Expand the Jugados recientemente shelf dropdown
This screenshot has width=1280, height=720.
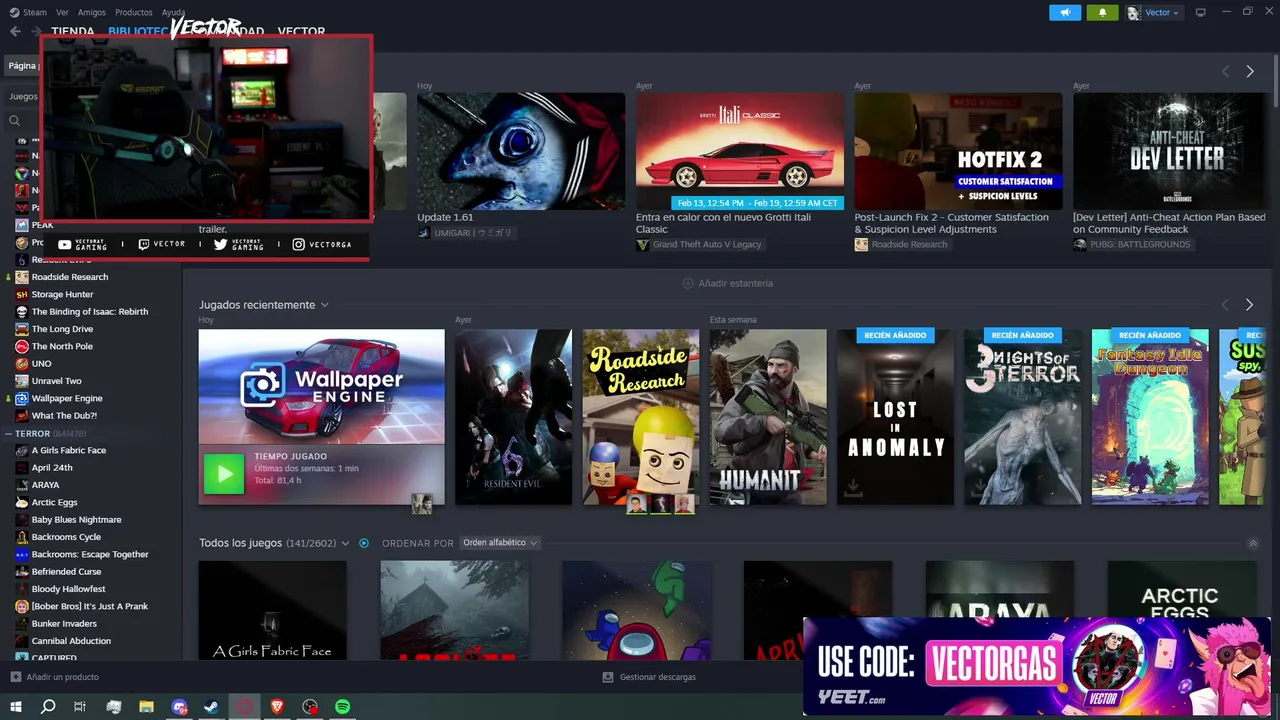(x=324, y=305)
